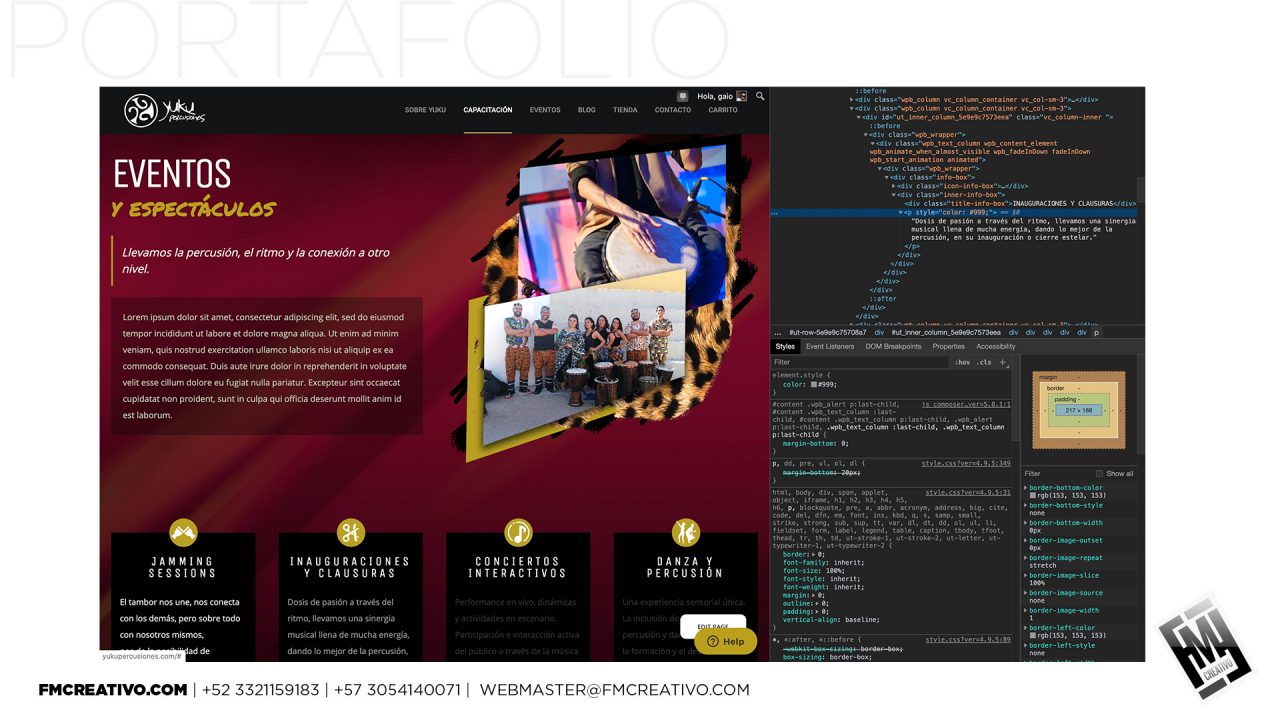Viewport: 1280px width, 720px height.
Task: Click the ellipsis beside the selected p element
Action: coord(777,212)
